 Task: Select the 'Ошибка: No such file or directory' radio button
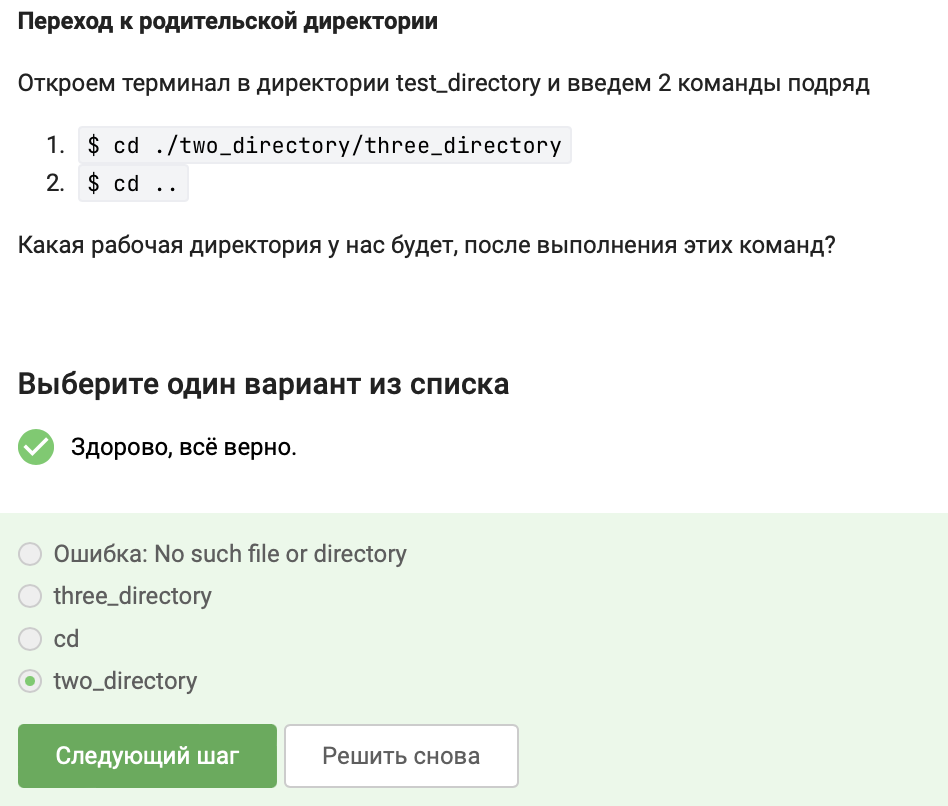click(31, 554)
